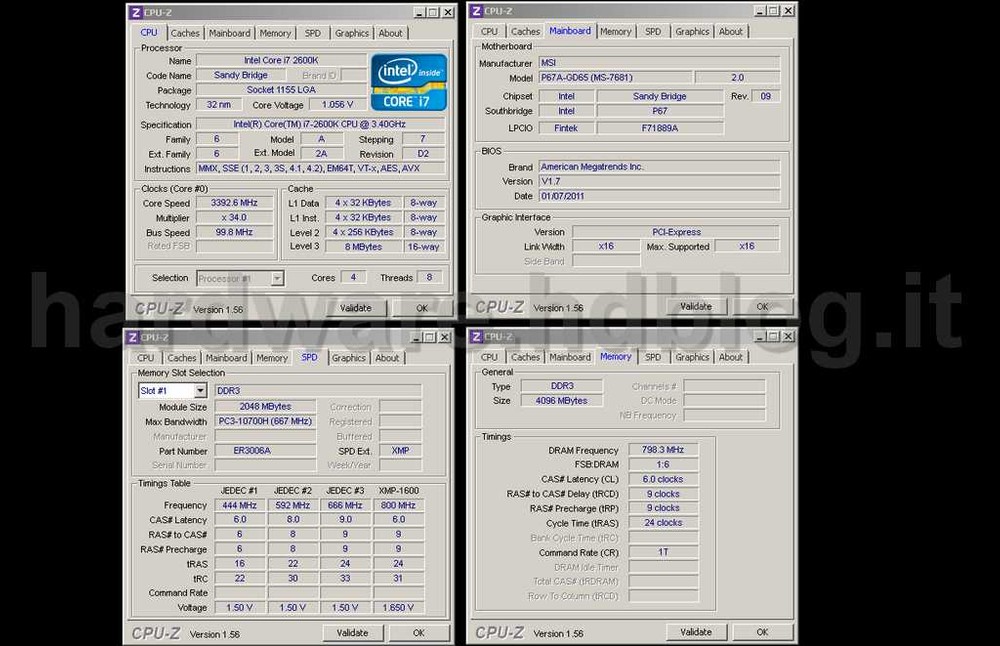
Task: Click the CPU-Z title icon of the SPD window
Action: pos(132,338)
